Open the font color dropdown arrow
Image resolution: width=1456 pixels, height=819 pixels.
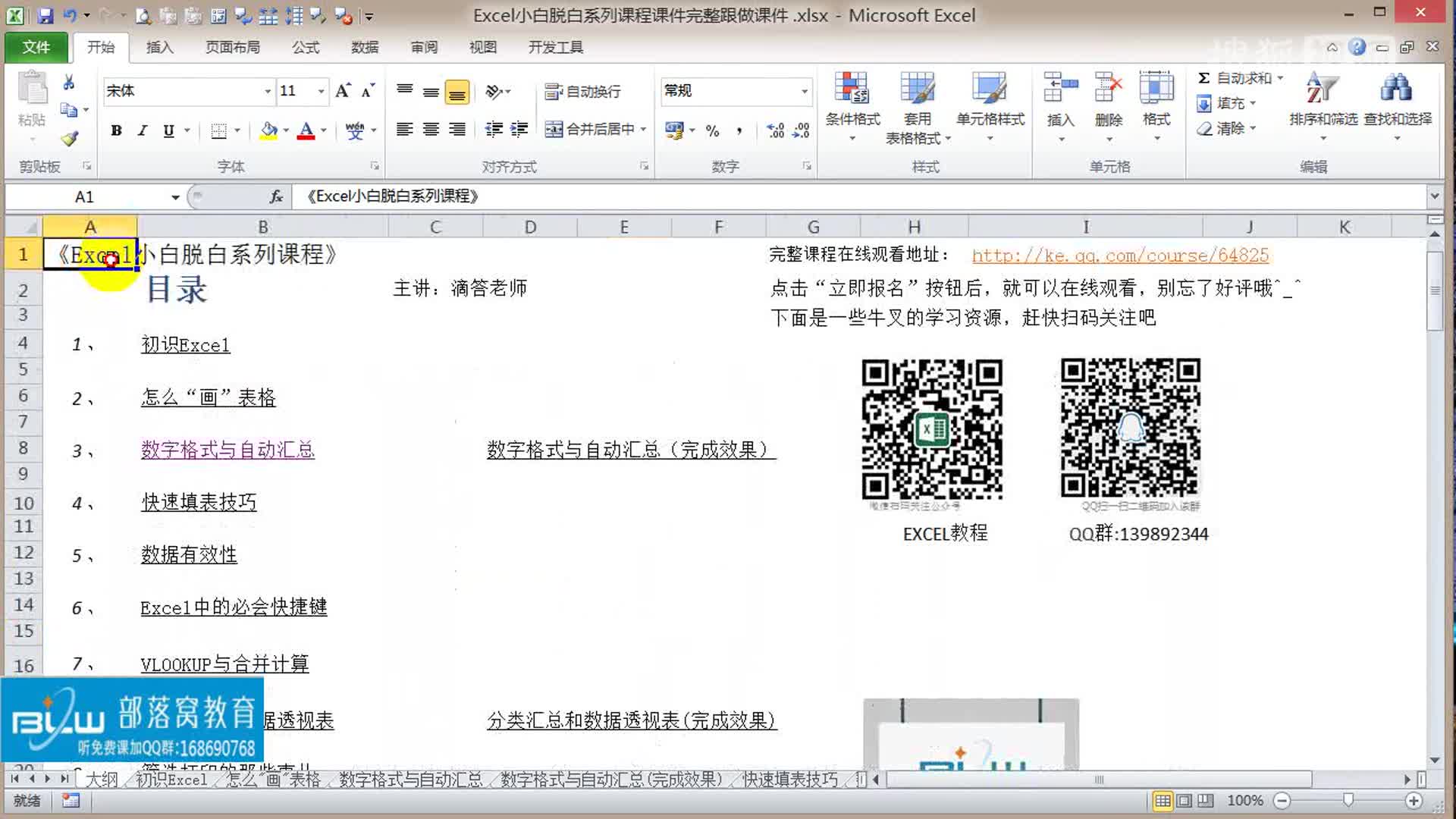[324, 130]
